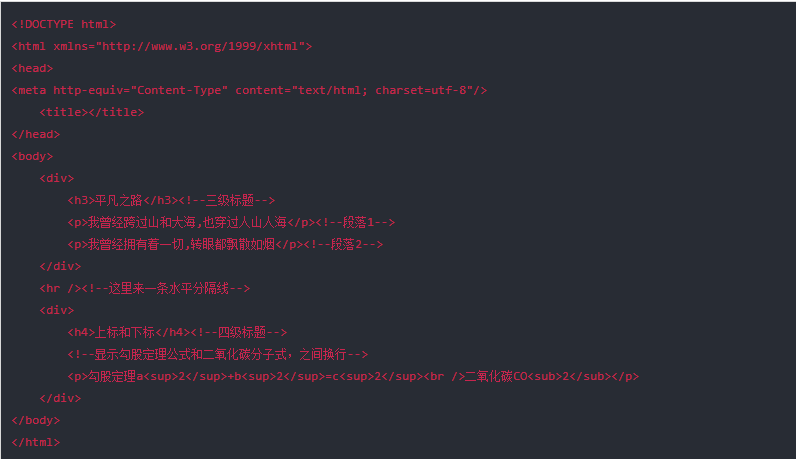
Task: Click the h4 heading line 上标和下标
Action: tap(177, 332)
